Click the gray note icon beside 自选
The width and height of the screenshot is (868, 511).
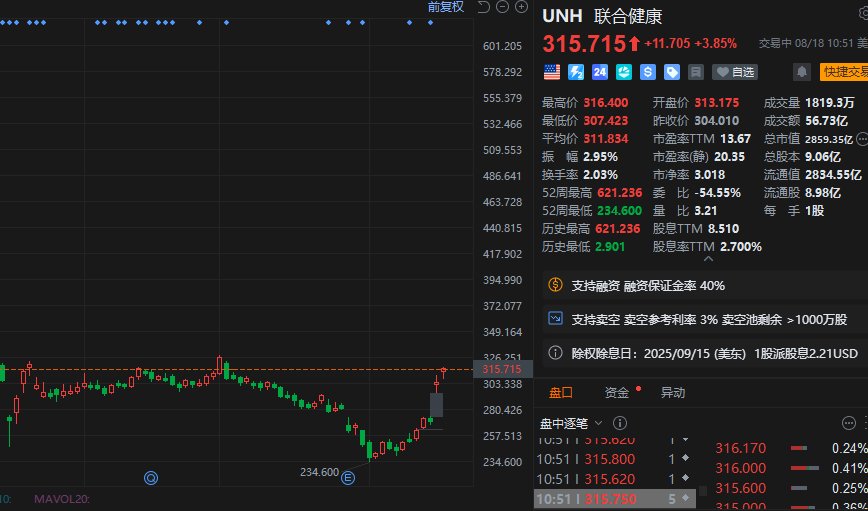695,72
